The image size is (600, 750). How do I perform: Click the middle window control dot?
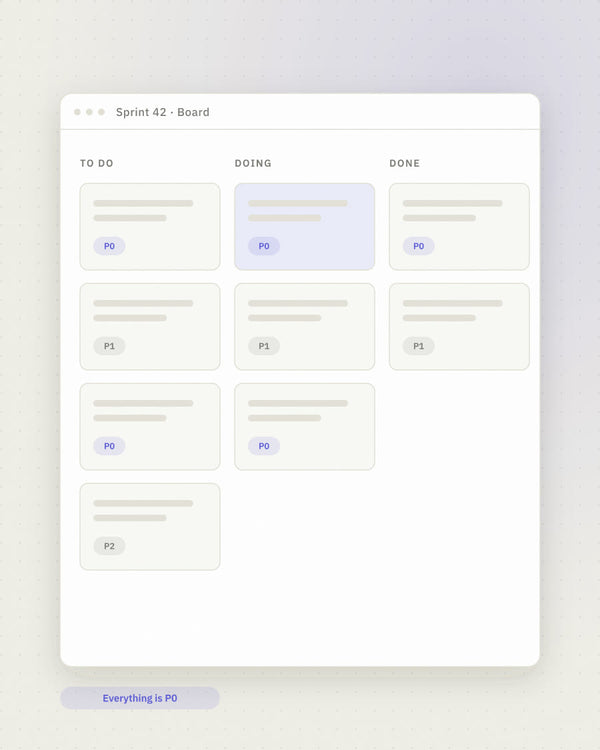[89, 112]
